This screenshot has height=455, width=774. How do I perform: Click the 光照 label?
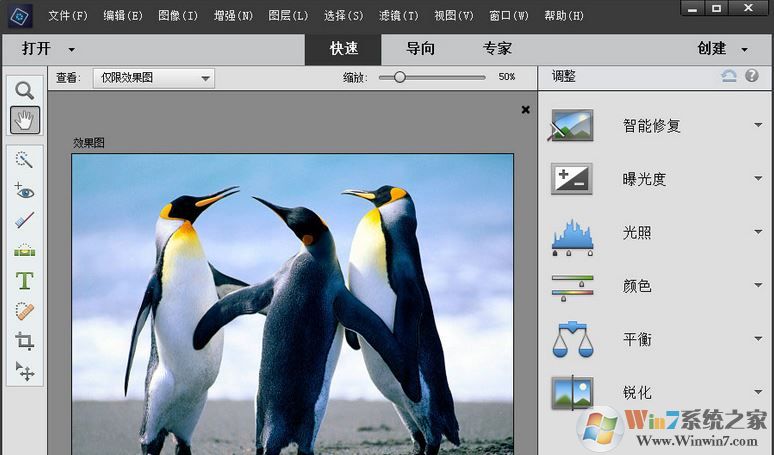coord(637,232)
